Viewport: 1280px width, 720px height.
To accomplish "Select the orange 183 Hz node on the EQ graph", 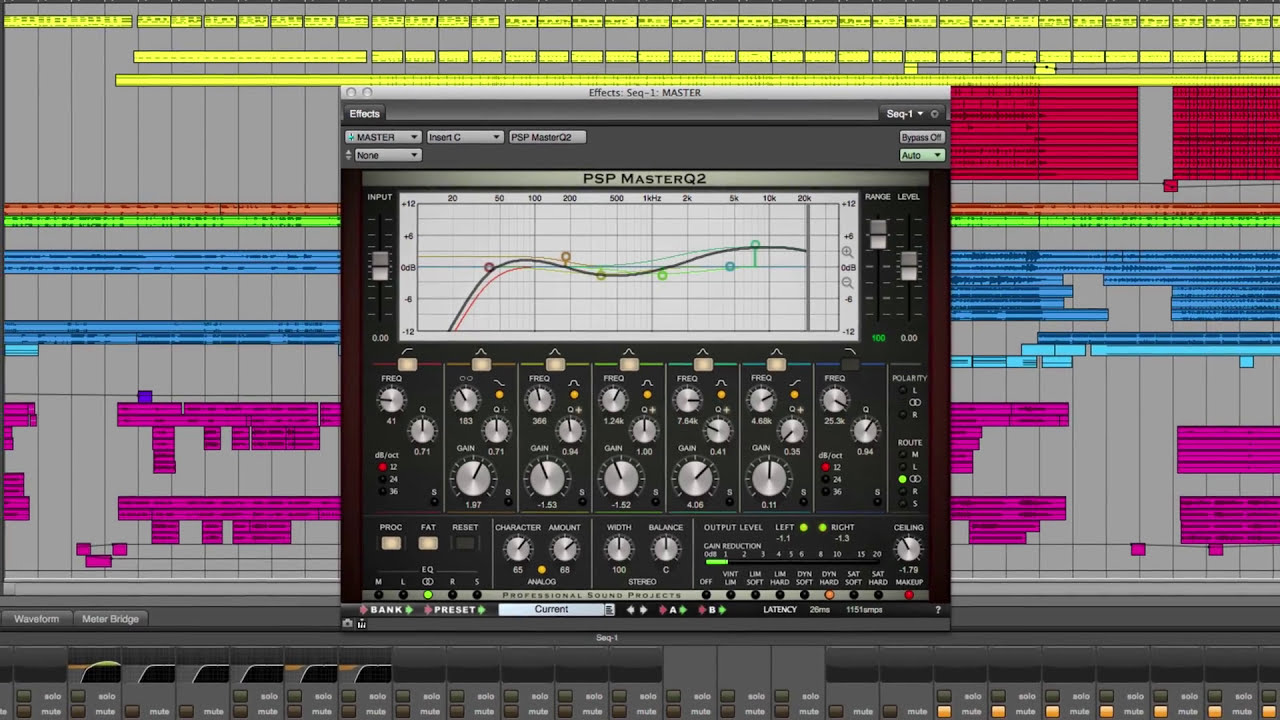I will point(566,258).
